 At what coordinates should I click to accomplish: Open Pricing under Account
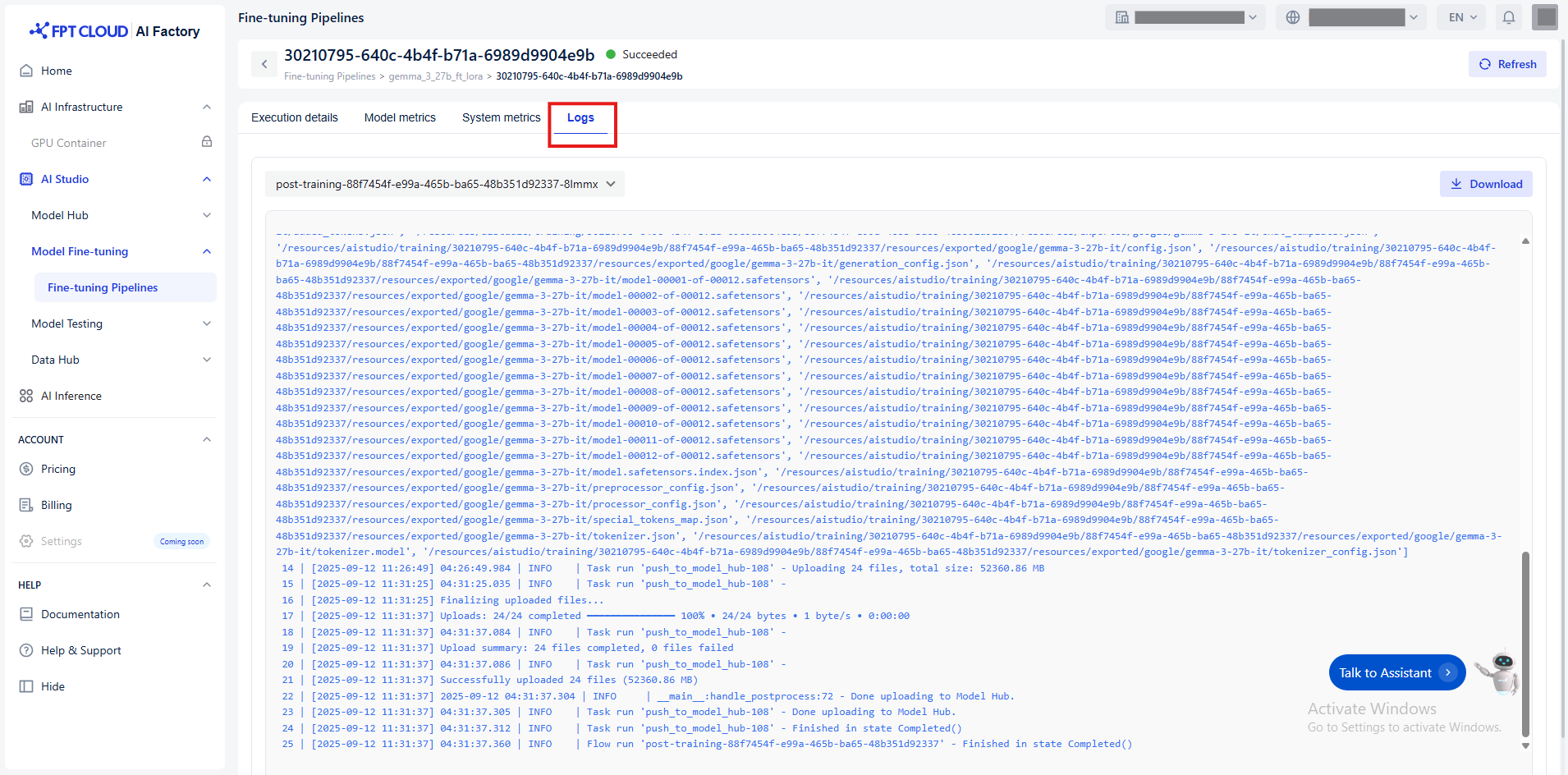tap(57, 469)
